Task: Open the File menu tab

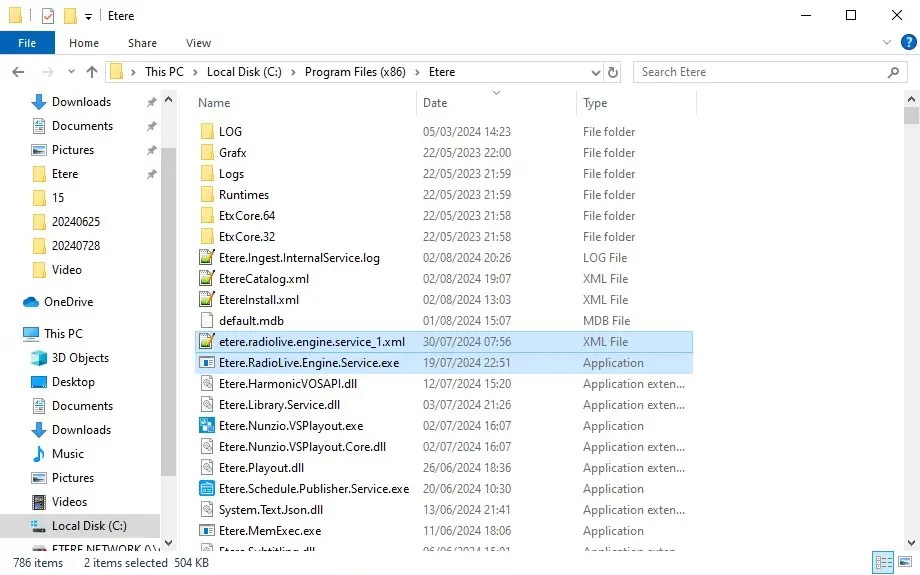Action: click(27, 43)
